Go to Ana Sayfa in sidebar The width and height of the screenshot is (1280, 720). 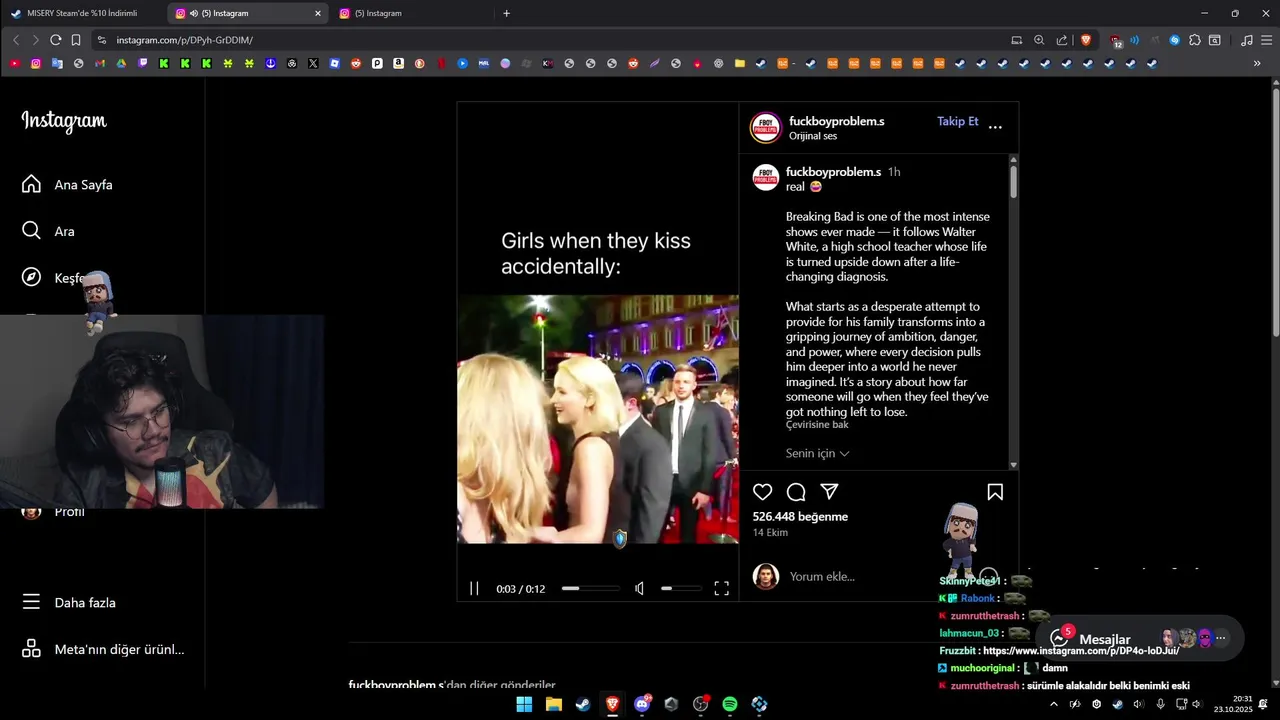point(68,185)
